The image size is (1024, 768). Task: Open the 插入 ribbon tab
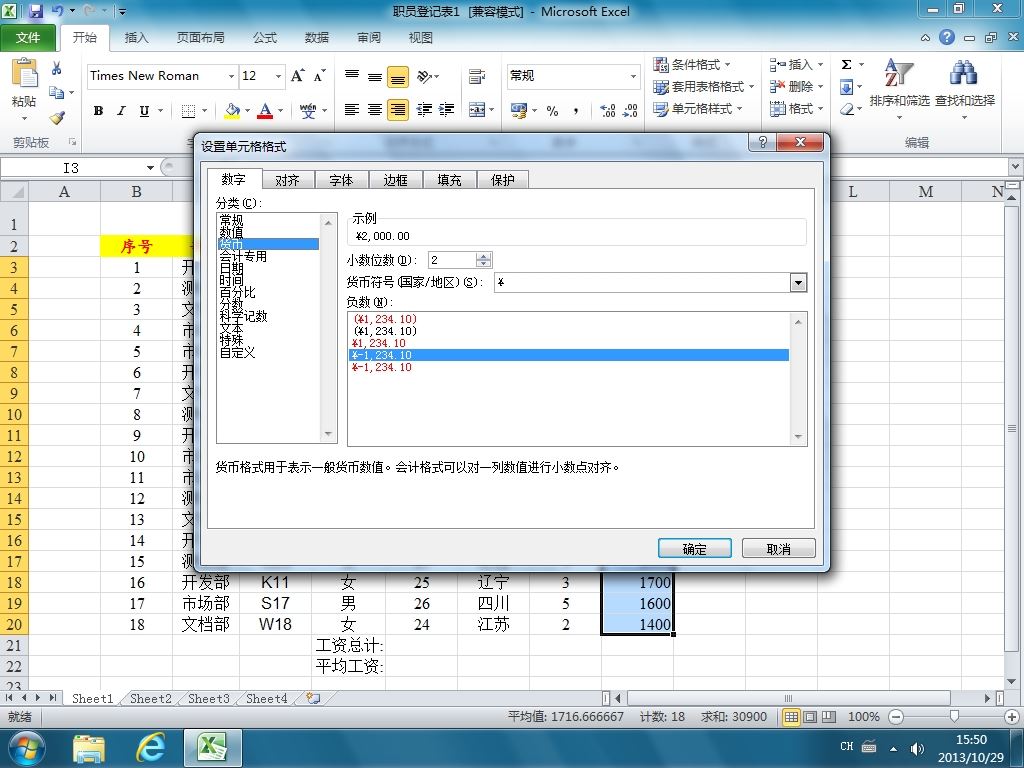(136, 38)
